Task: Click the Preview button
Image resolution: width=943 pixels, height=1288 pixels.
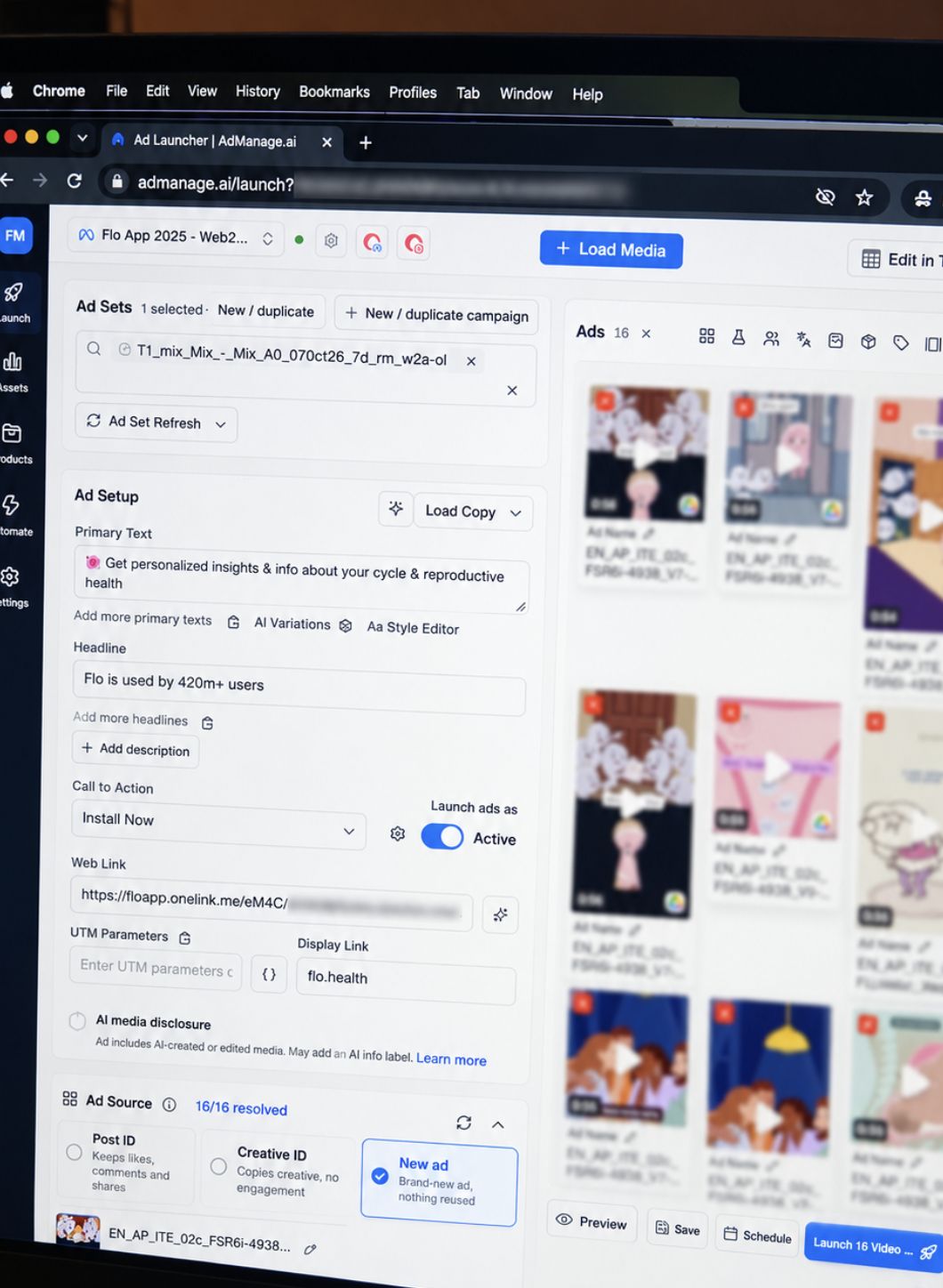Action: tap(591, 1221)
